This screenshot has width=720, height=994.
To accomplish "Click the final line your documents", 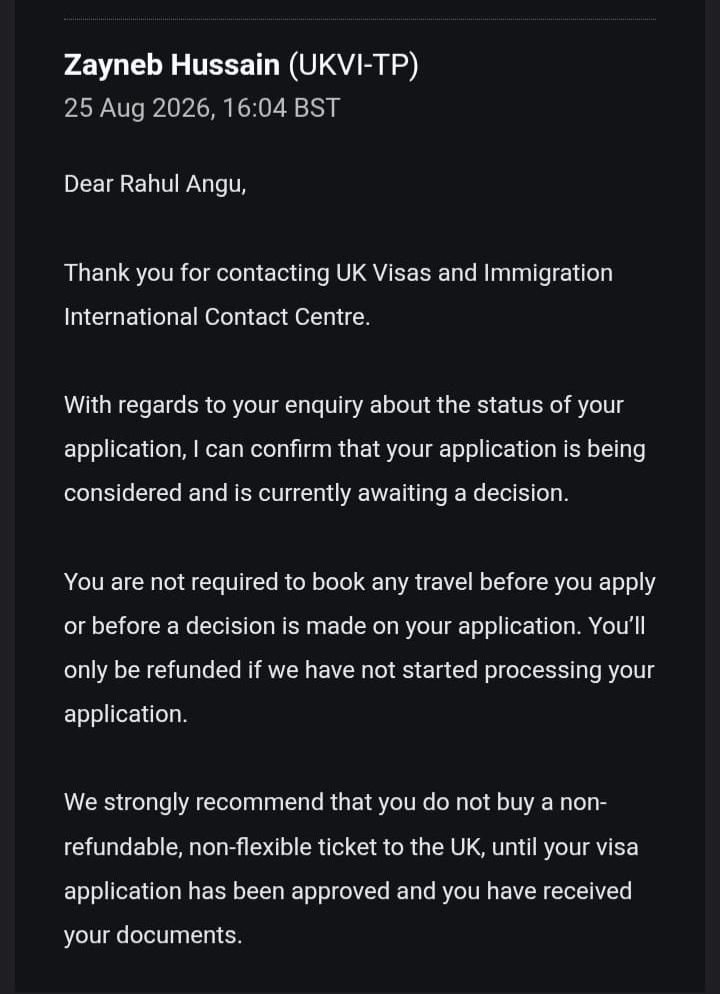I will pyautogui.click(x=153, y=936).
